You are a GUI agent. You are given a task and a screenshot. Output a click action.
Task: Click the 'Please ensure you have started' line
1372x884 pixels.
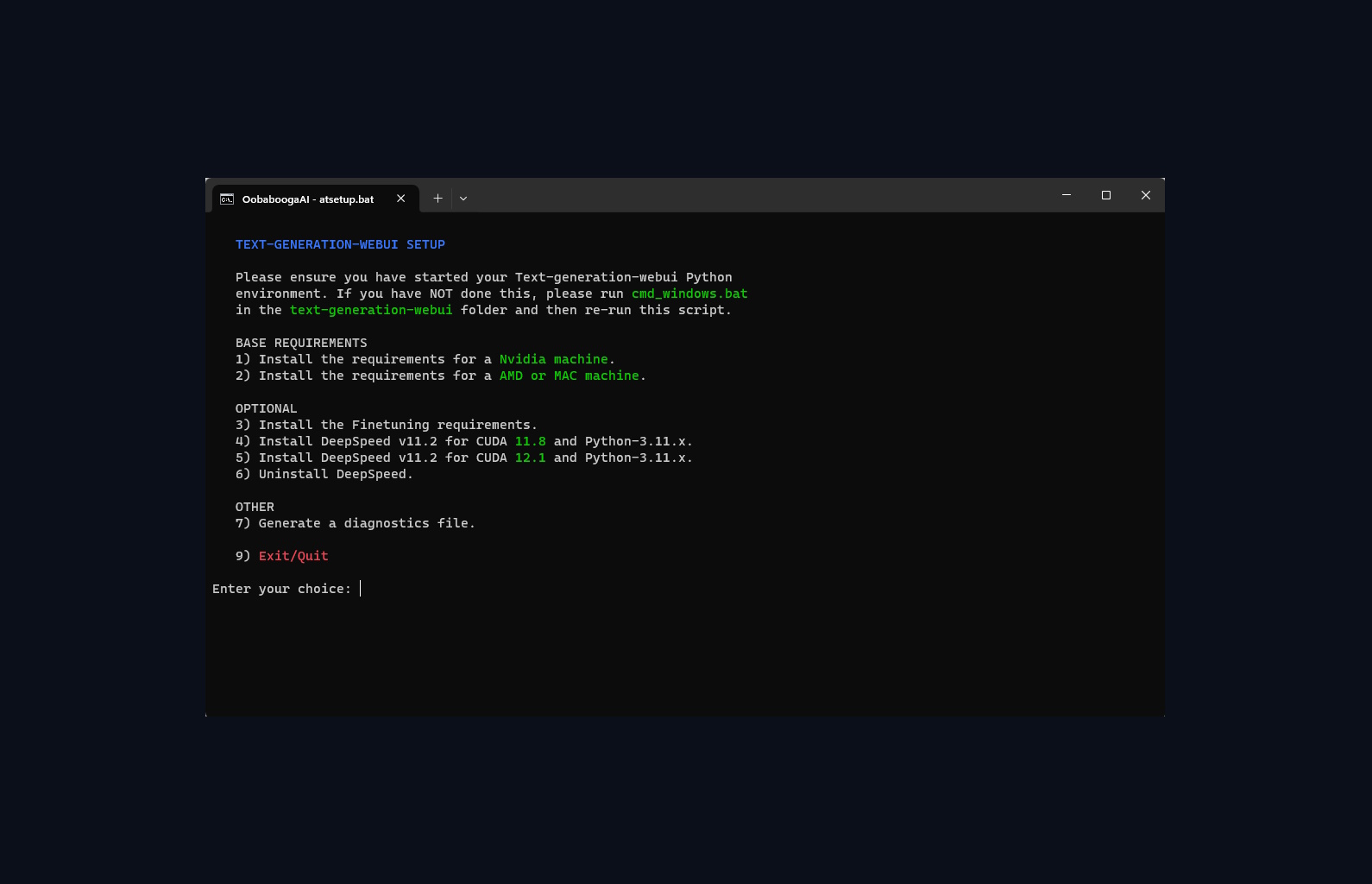(484, 277)
